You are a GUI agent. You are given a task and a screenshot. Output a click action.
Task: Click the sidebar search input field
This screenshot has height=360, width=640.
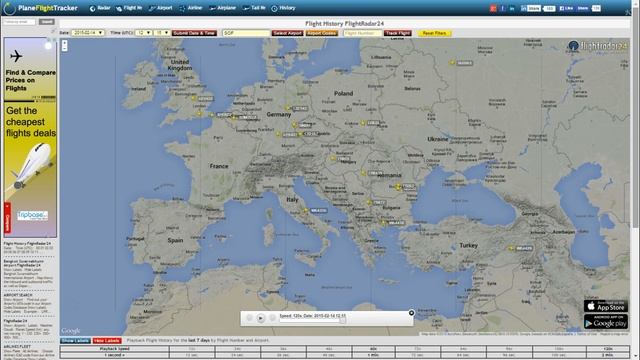click(20, 22)
